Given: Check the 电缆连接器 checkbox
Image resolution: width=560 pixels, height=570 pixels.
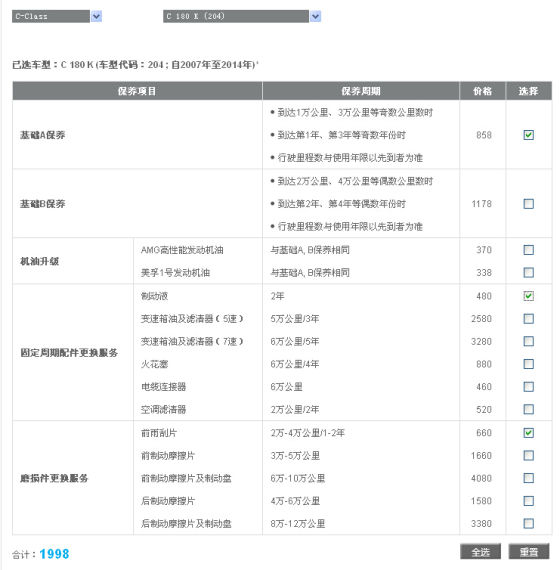Looking at the screenshot, I should click(x=528, y=386).
